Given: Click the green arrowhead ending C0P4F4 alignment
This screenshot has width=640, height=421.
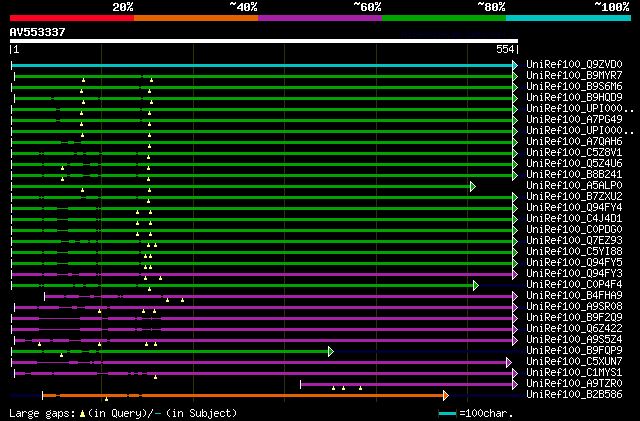Looking at the screenshot, I should click(476, 285).
